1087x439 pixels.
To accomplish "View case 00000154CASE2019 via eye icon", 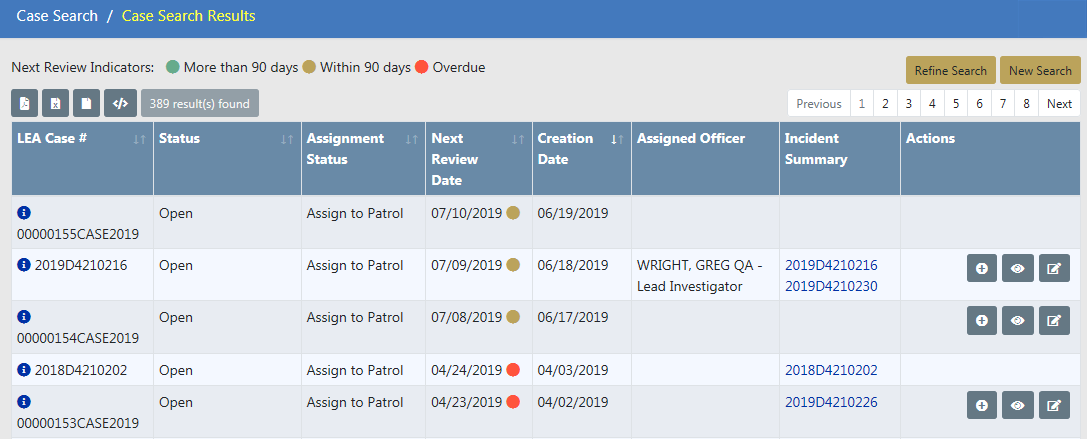I will pos(1018,320).
